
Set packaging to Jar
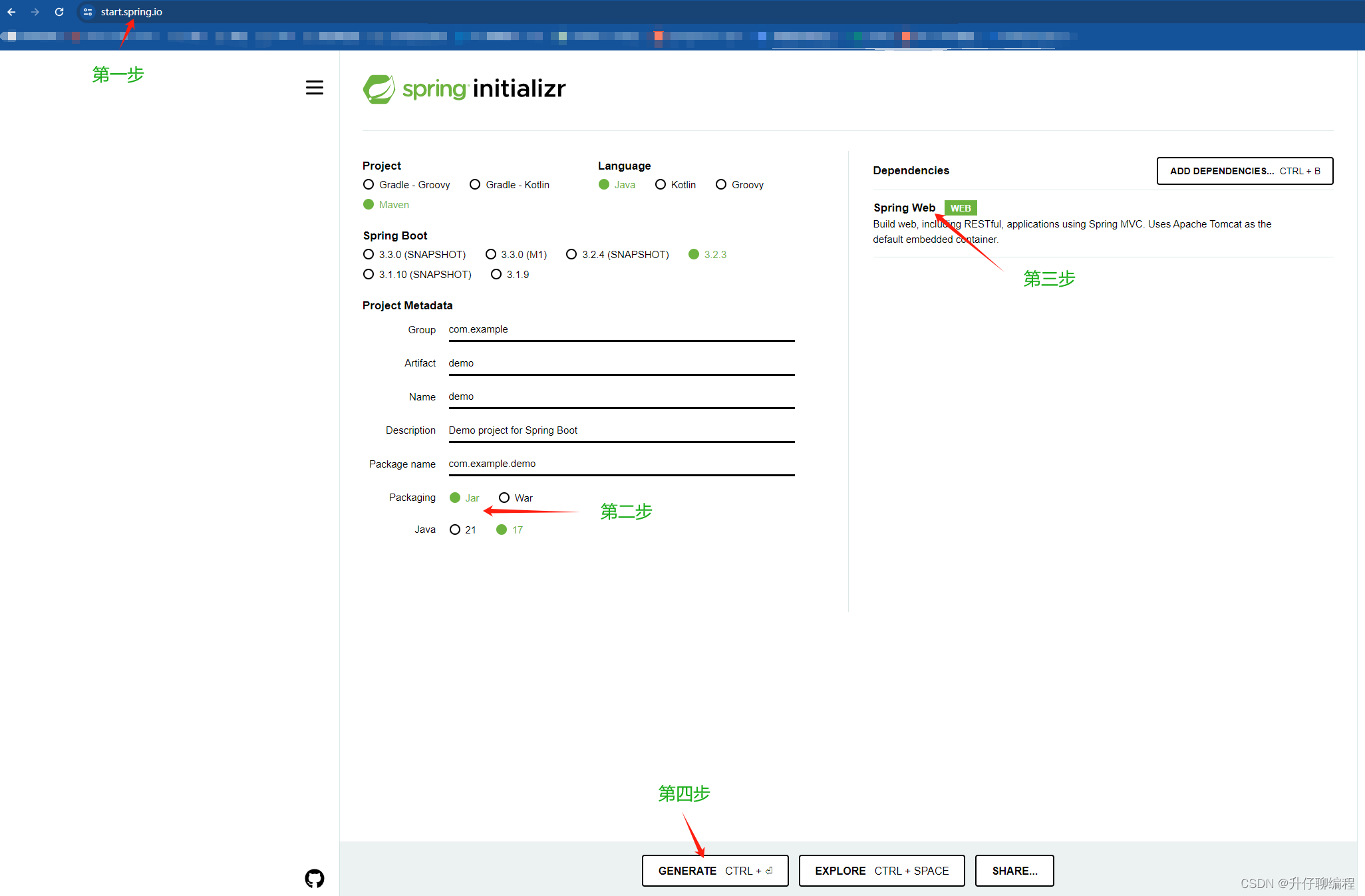click(x=464, y=498)
